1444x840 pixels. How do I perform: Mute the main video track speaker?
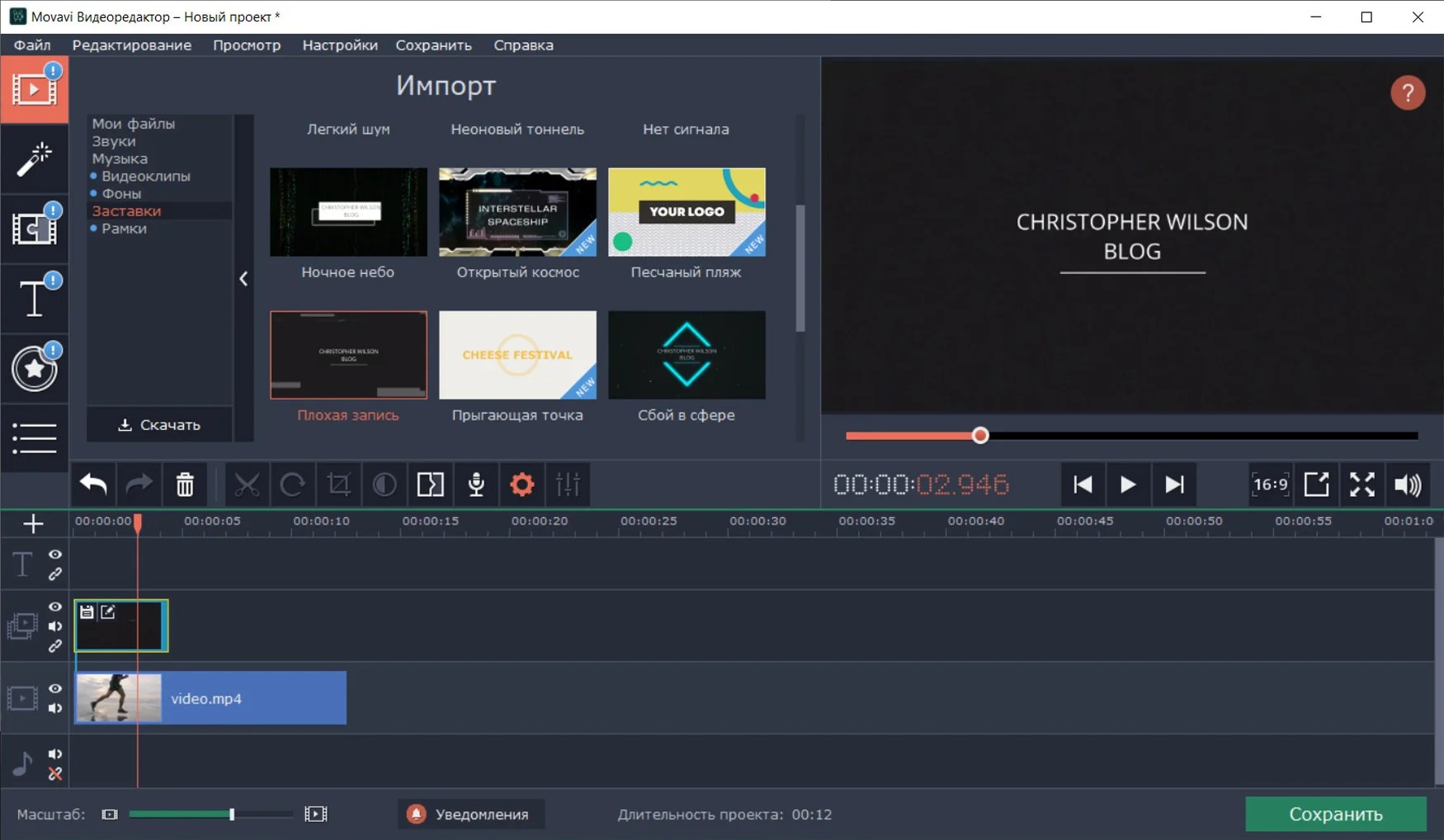[x=55, y=708]
